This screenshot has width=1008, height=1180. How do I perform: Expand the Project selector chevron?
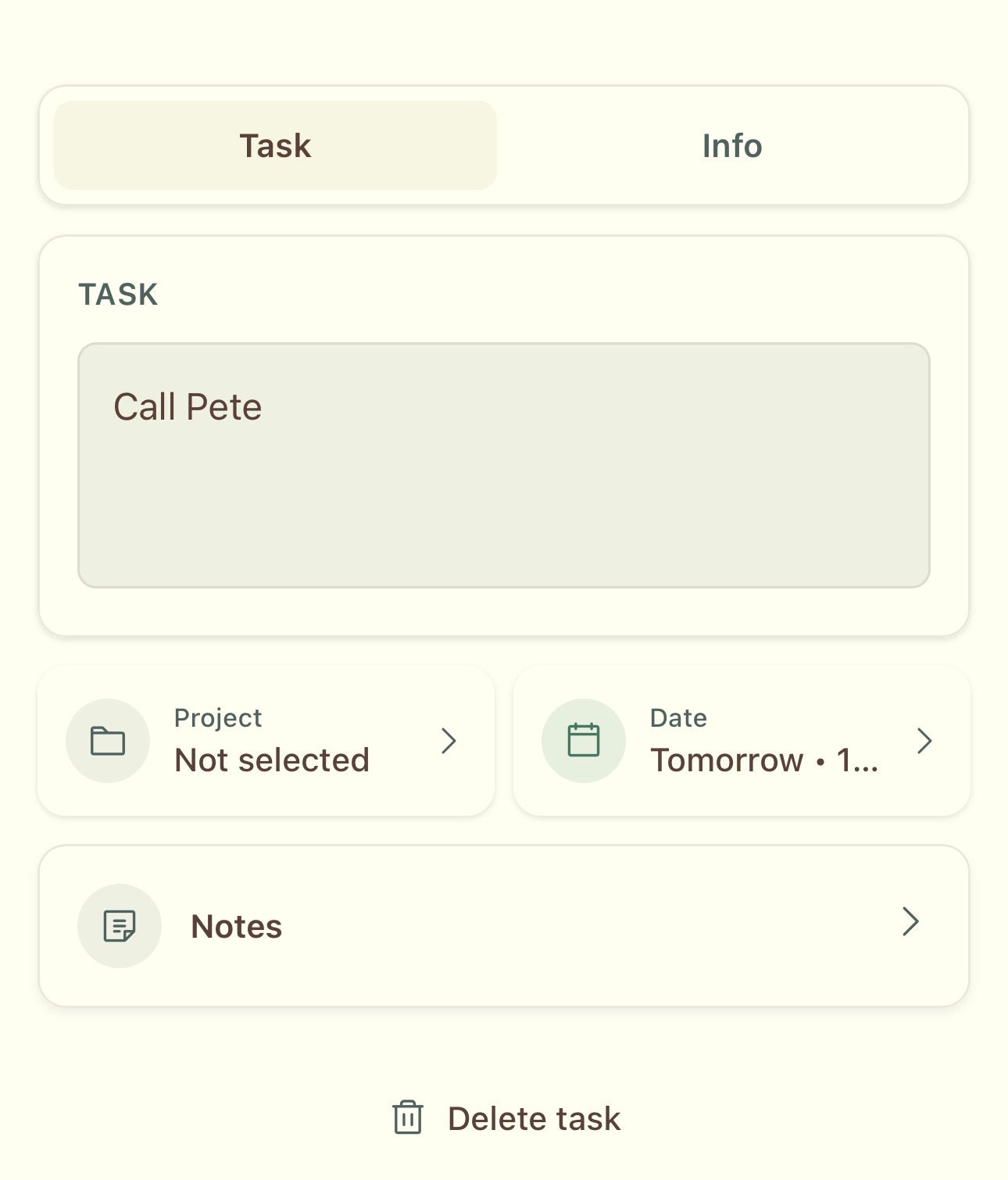449,741
